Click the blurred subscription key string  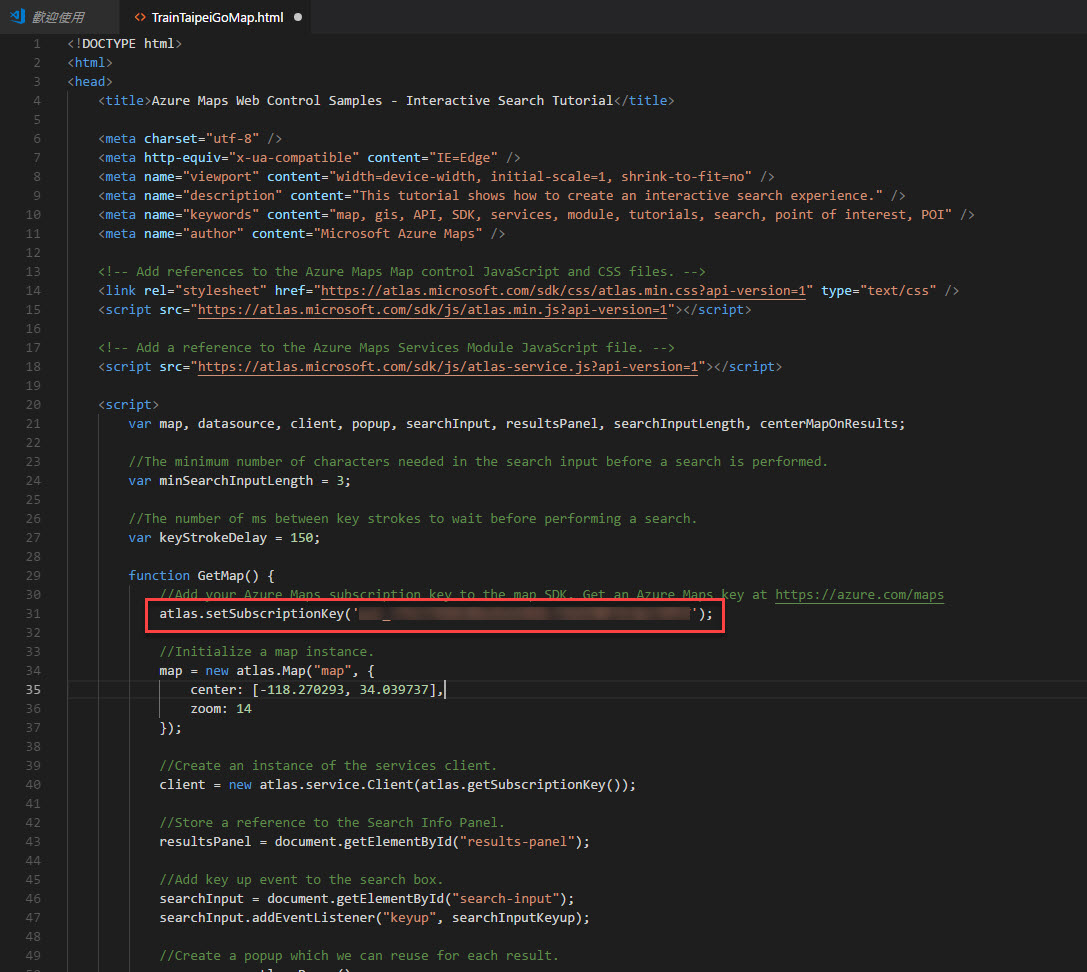pyautogui.click(x=525, y=614)
